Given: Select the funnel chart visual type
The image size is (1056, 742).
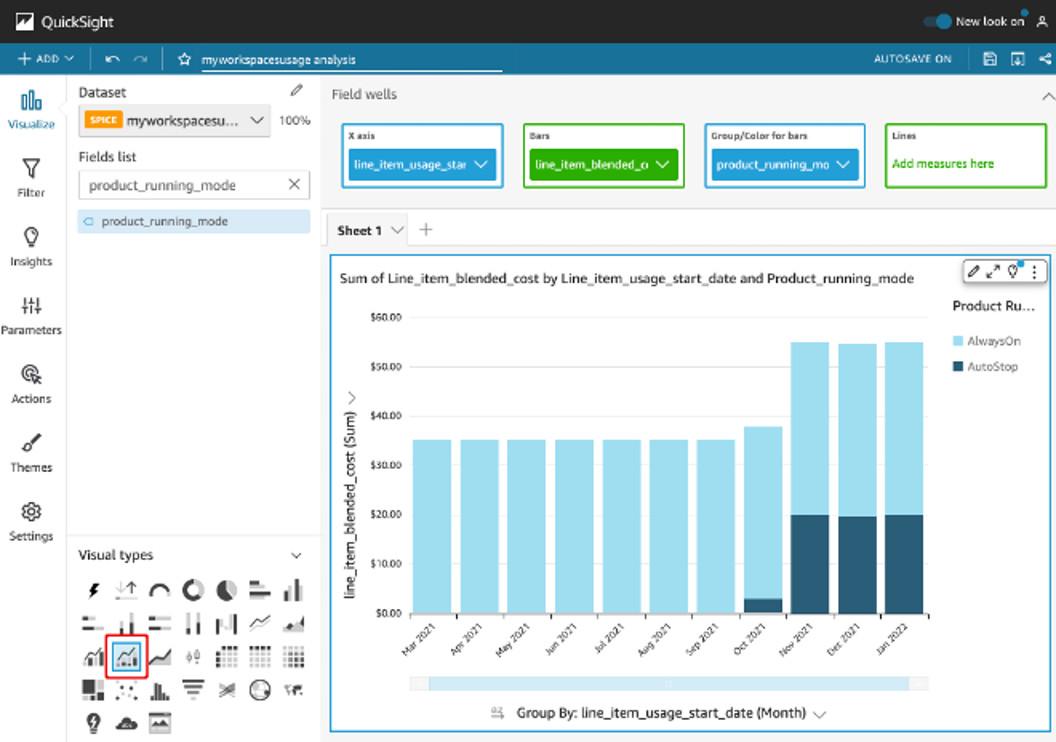Looking at the screenshot, I should tap(193, 690).
